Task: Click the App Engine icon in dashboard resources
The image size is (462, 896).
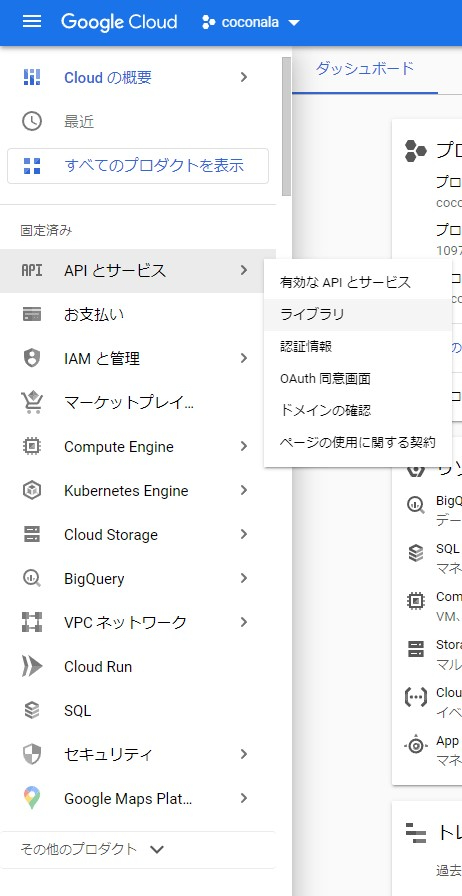Action: tap(416, 745)
